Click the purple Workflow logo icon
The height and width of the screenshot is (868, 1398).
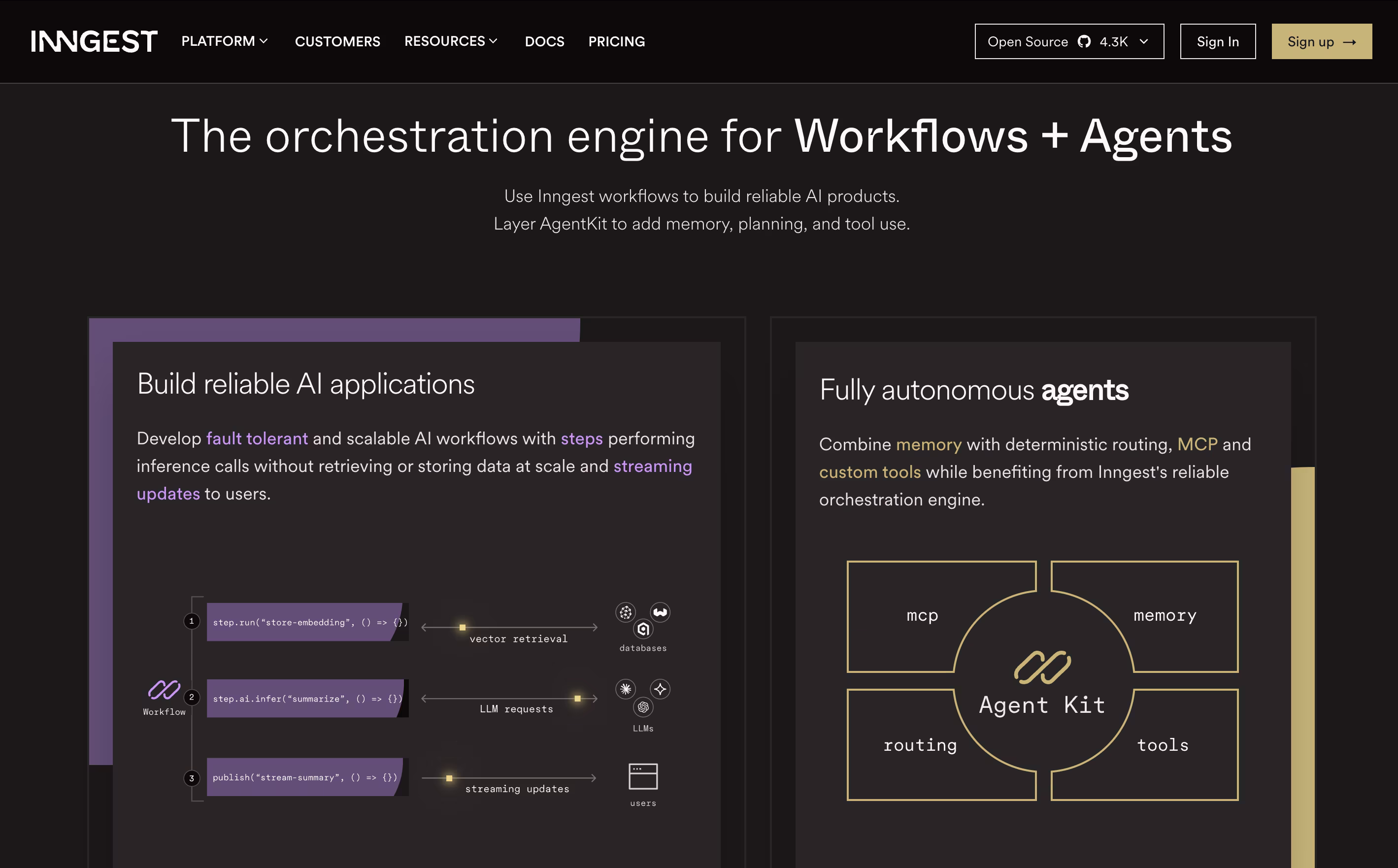(164, 690)
